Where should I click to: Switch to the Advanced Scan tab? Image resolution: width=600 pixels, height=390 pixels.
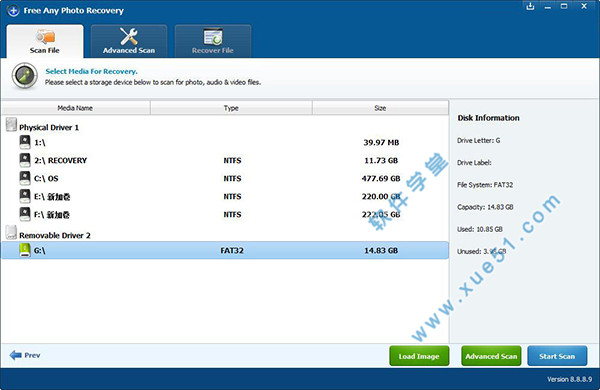coord(129,41)
